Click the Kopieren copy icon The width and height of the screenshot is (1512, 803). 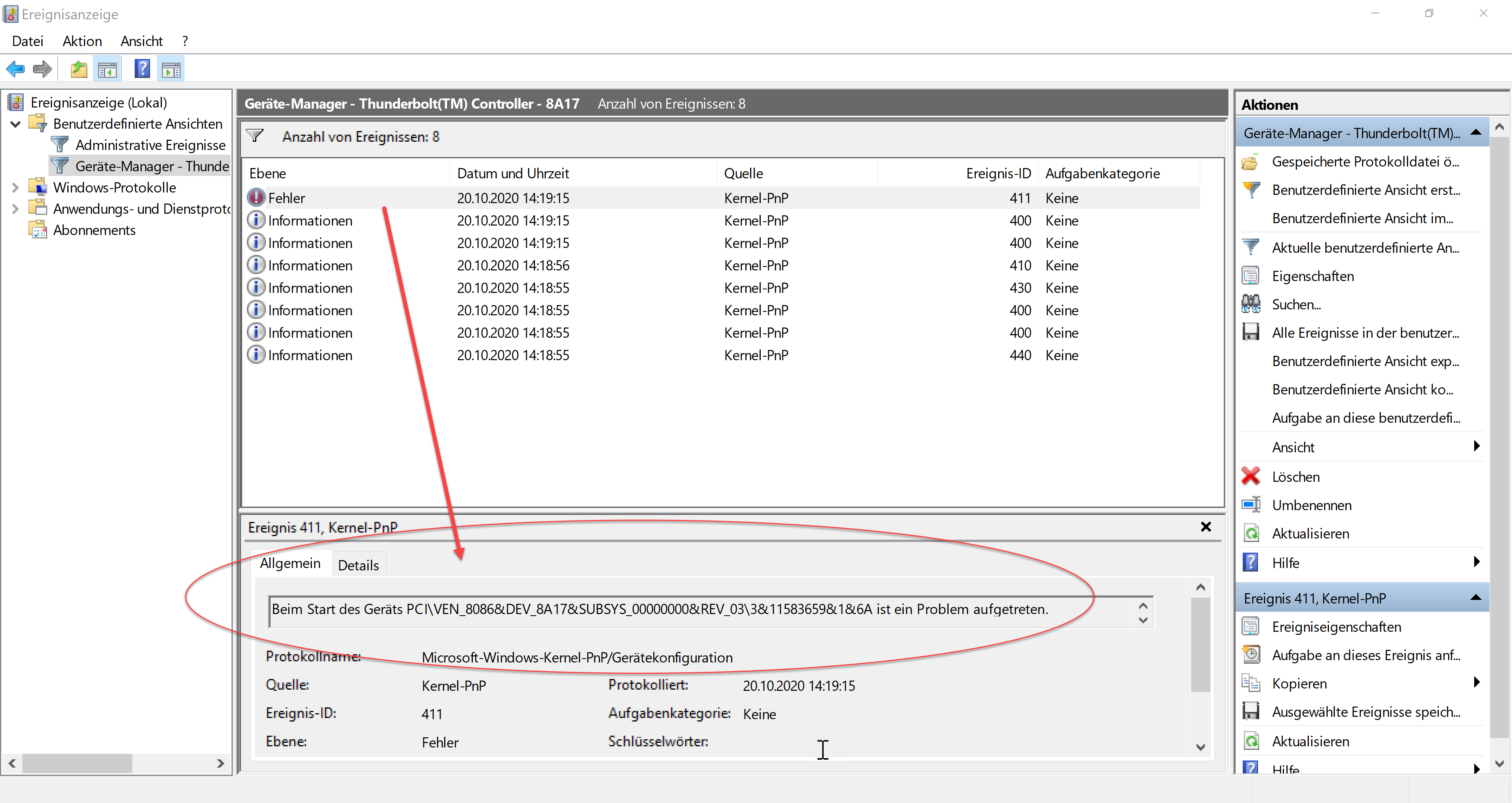tap(1251, 683)
